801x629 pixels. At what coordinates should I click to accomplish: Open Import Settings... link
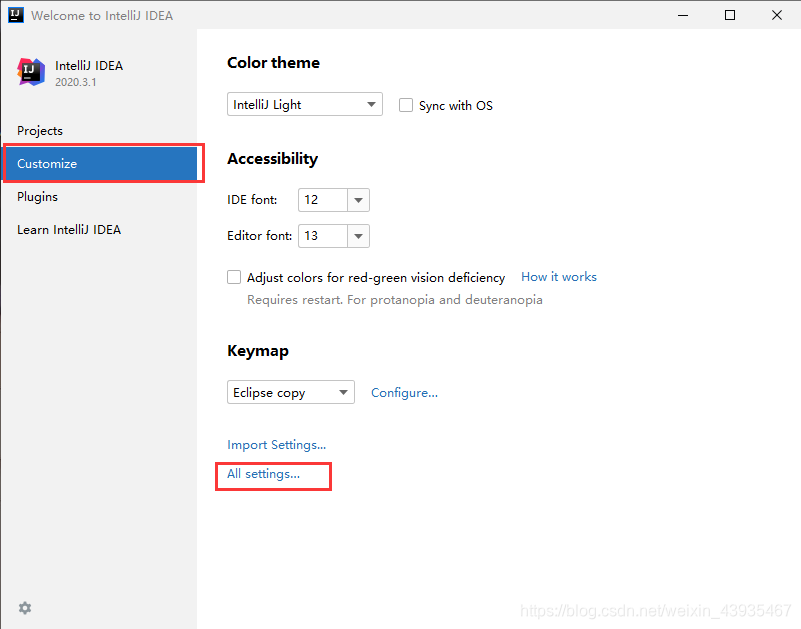coord(276,445)
